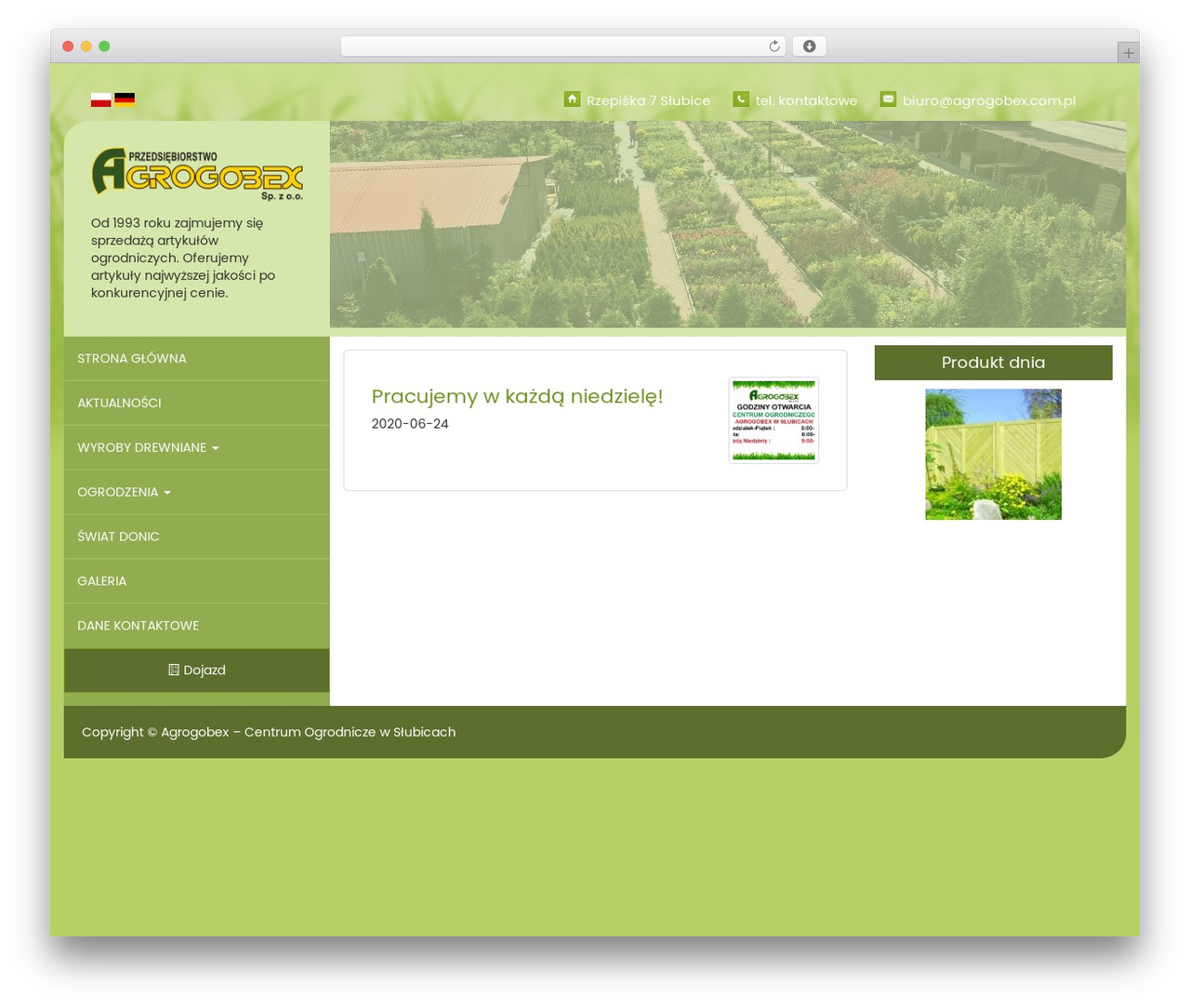Image resolution: width=1190 pixels, height=1008 pixels.
Task: Open Aktualności menu item
Action: pyautogui.click(x=197, y=403)
